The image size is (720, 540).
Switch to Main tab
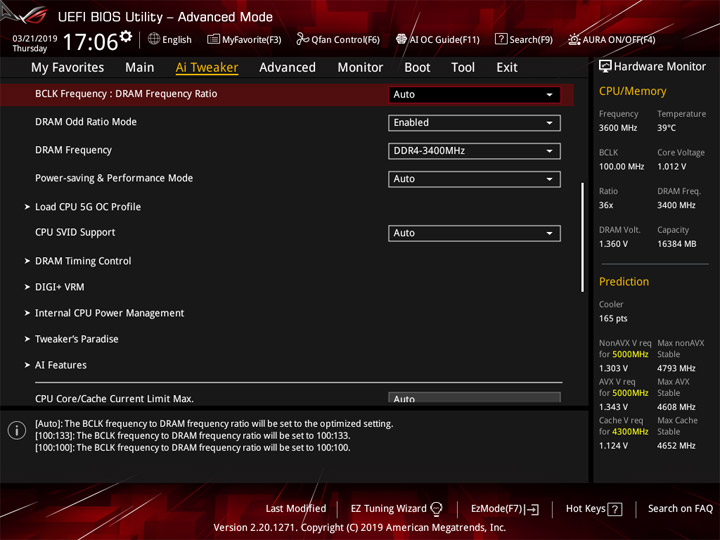coord(140,68)
